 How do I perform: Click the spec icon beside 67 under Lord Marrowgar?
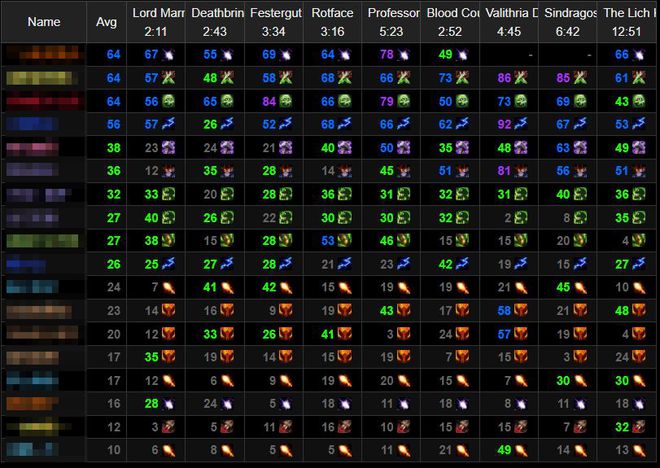168,55
